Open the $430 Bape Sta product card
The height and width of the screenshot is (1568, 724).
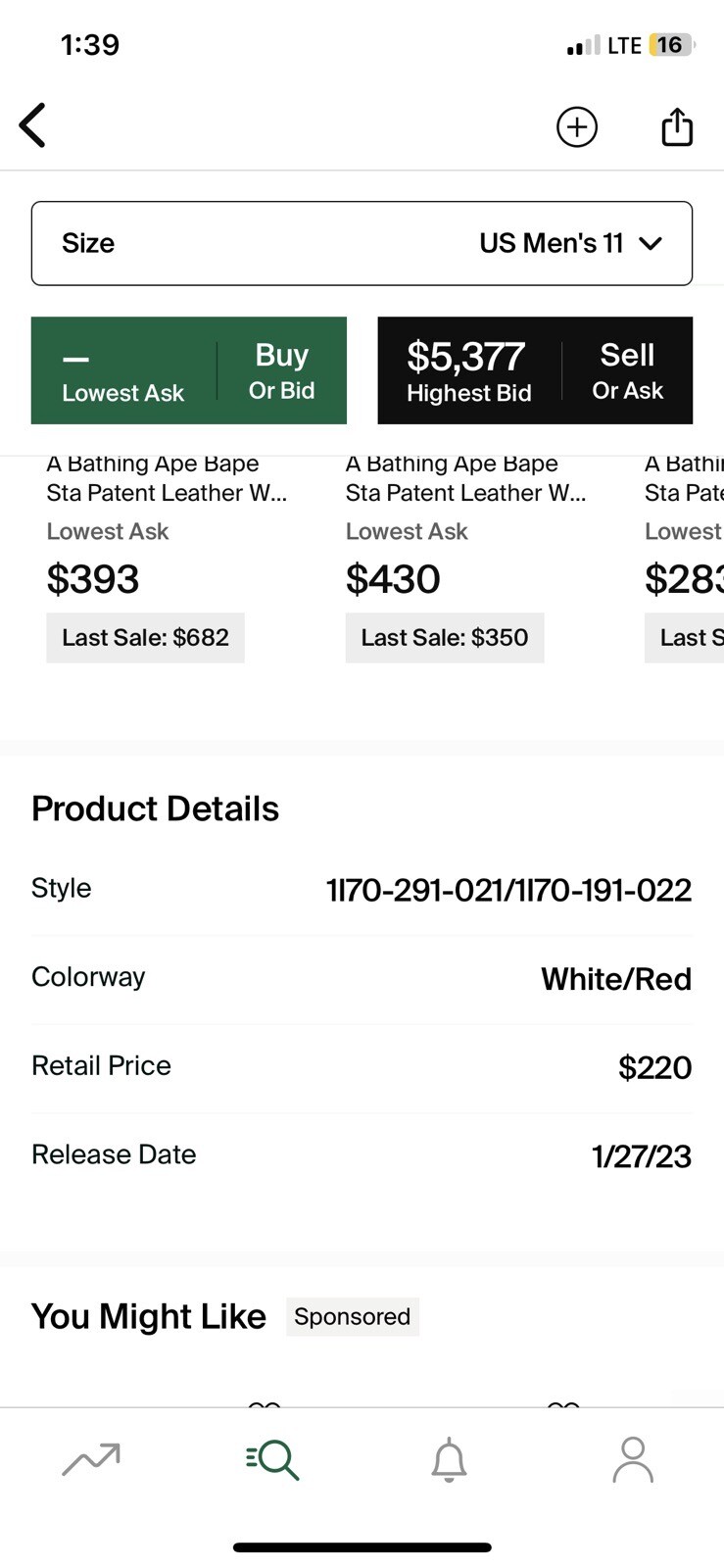click(x=466, y=559)
